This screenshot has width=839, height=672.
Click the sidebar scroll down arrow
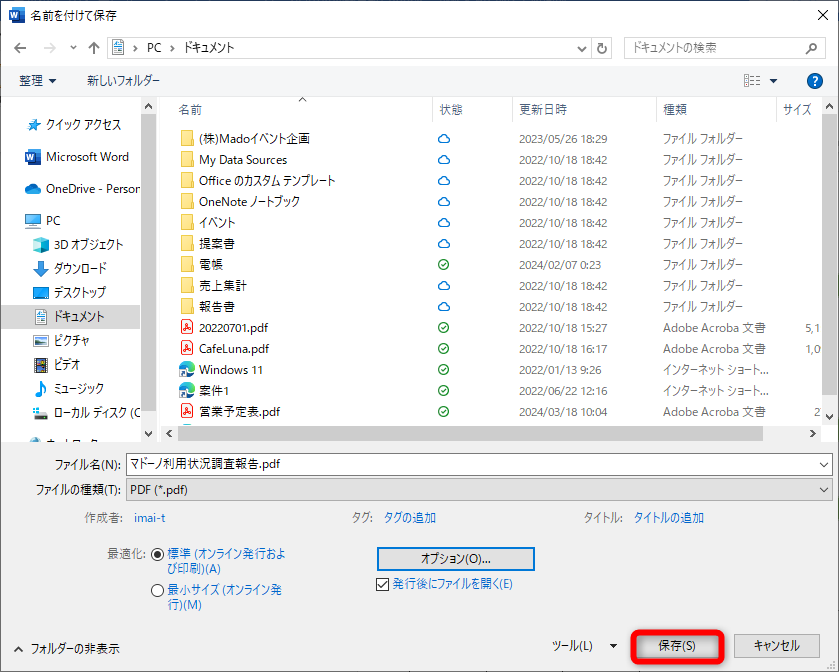tap(149, 433)
